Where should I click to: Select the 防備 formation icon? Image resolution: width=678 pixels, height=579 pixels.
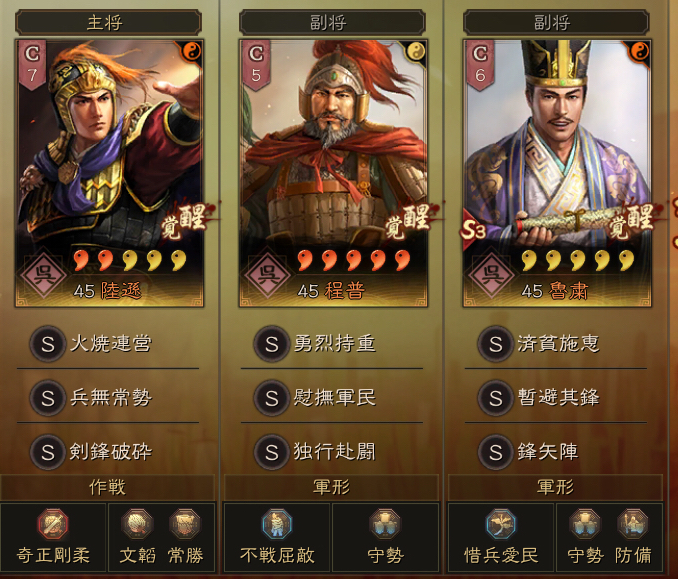(633, 525)
